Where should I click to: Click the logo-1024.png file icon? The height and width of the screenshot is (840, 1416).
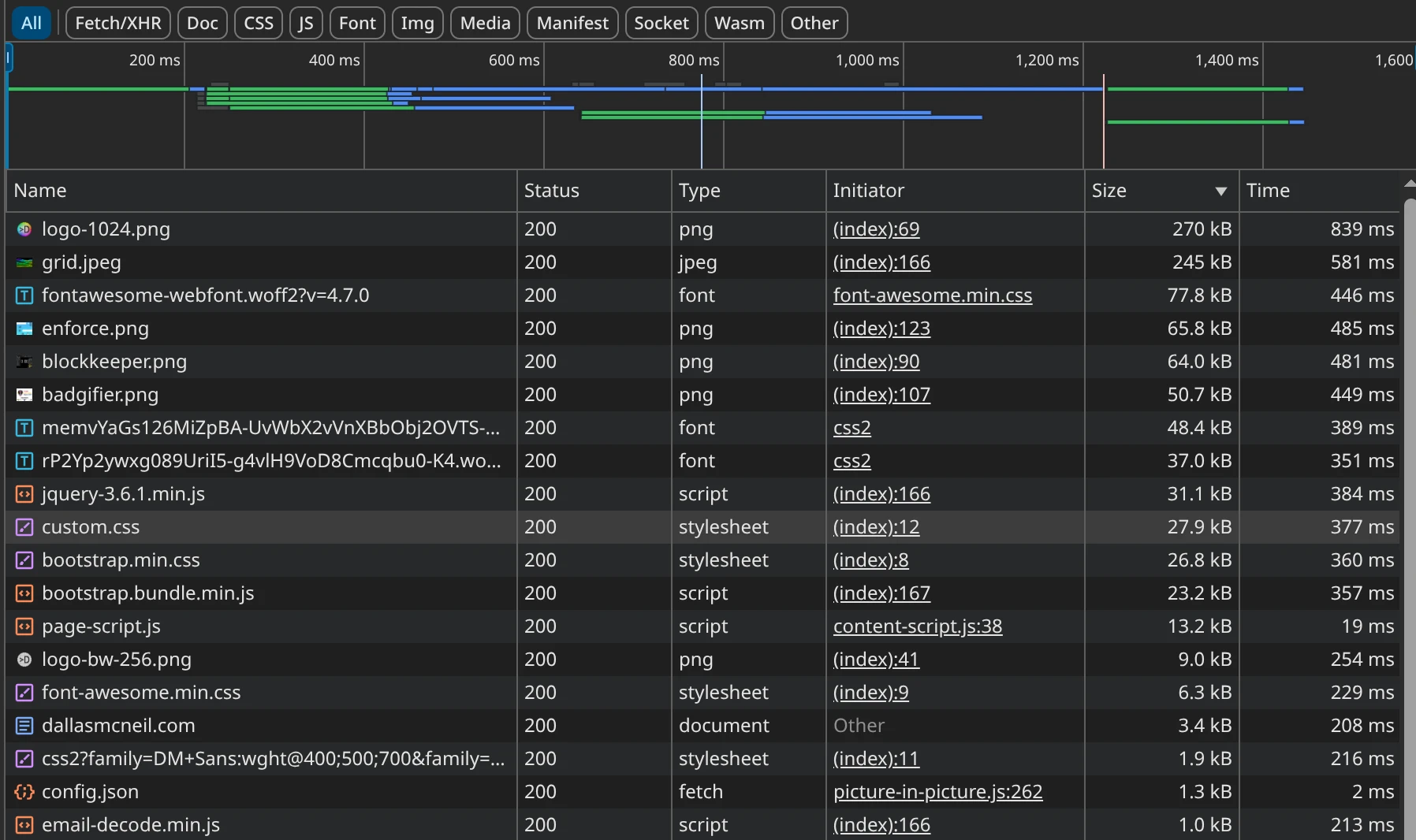(24, 229)
